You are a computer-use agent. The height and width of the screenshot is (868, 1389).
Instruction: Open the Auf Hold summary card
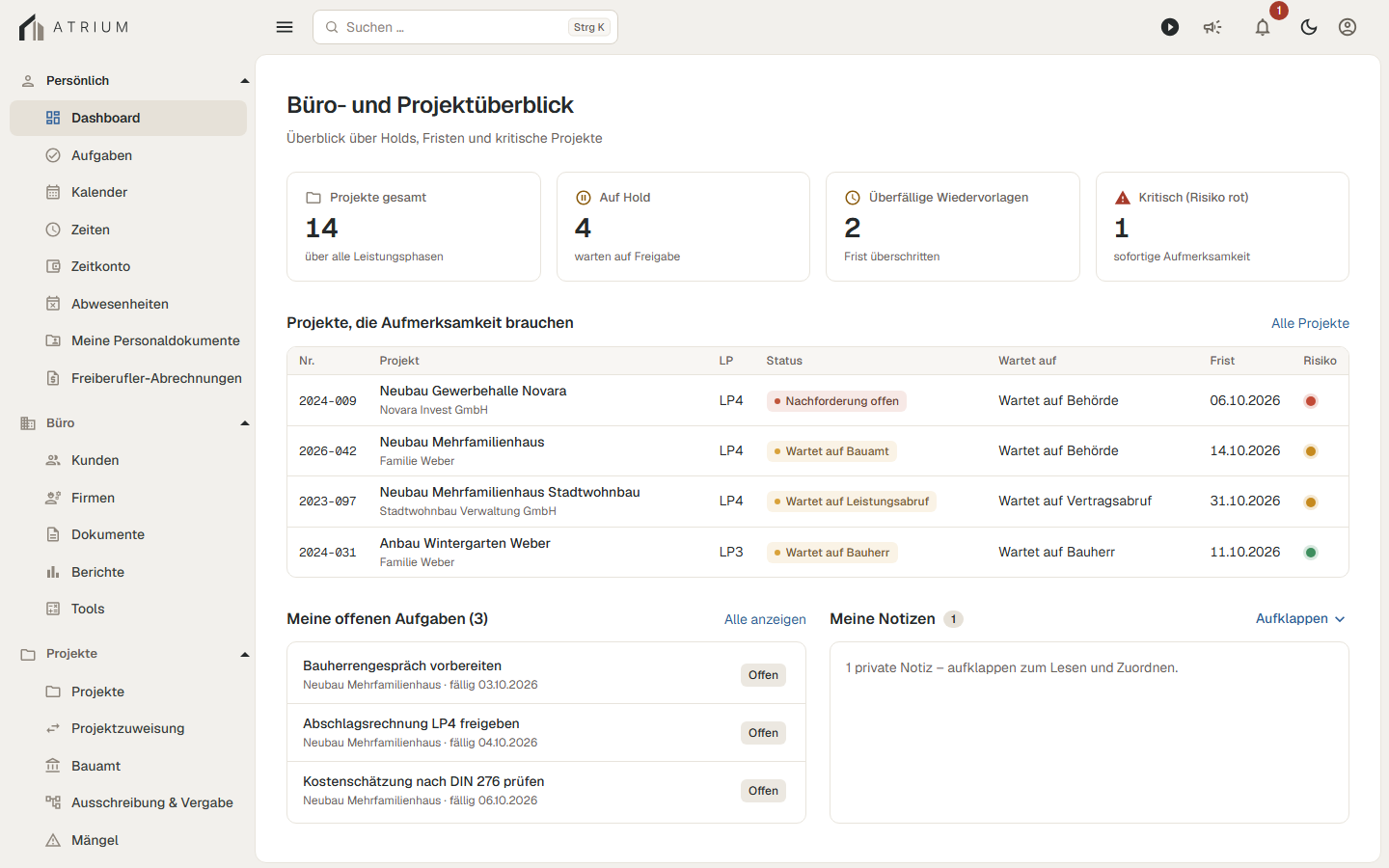683,227
